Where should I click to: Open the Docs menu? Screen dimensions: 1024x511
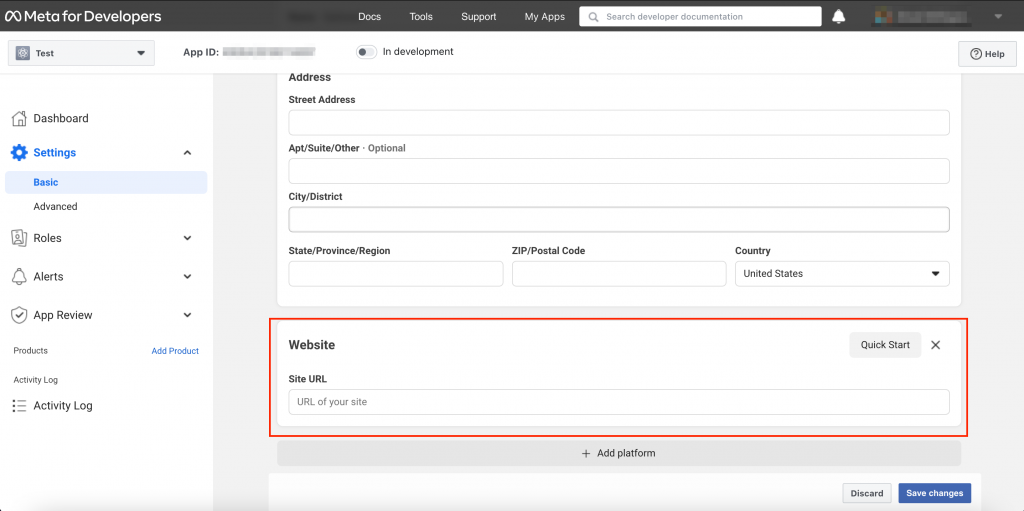coord(369,17)
